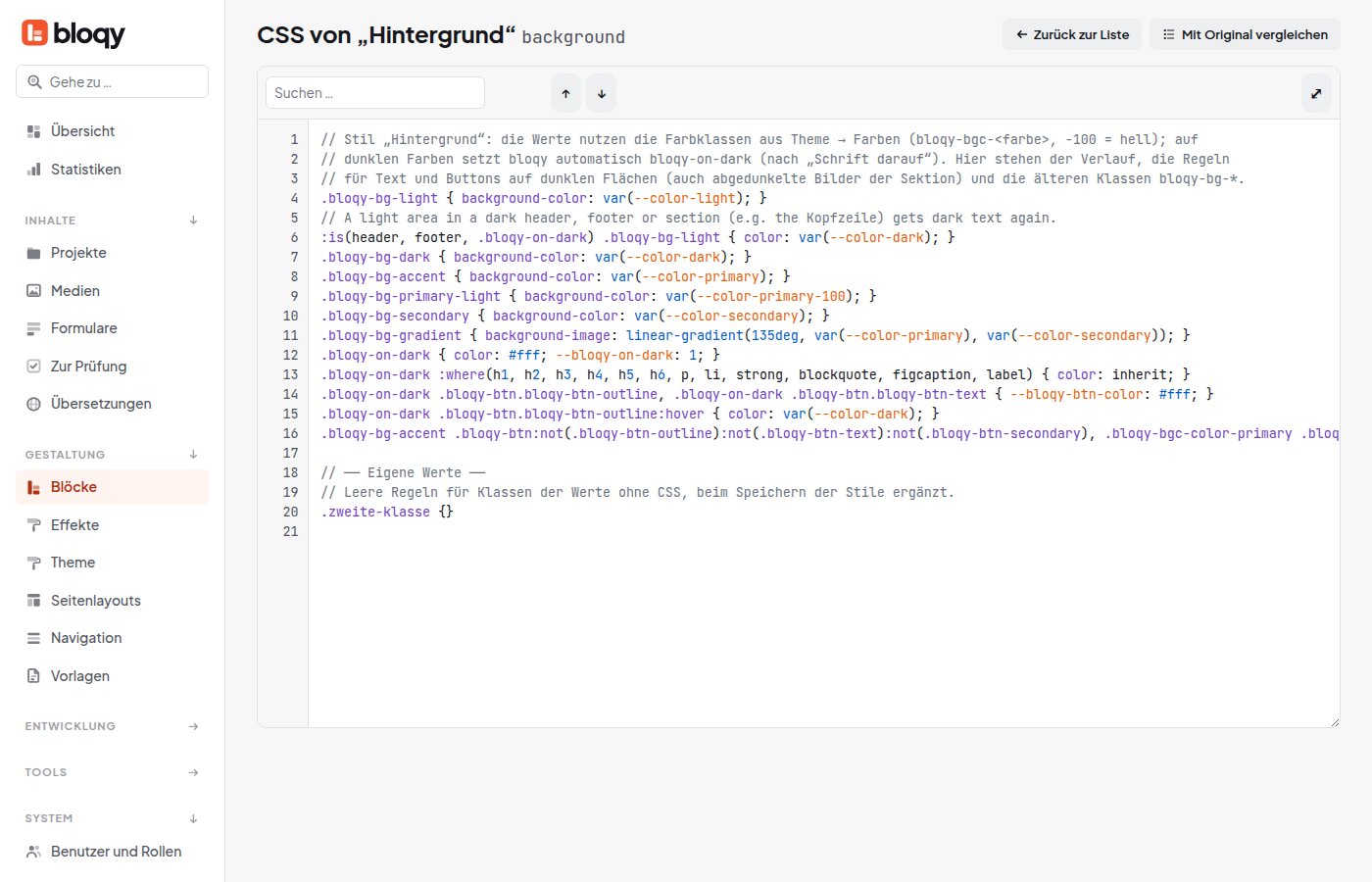The image size is (1372, 882).
Task: Click the Eigene Werte comment line
Action: (x=403, y=472)
